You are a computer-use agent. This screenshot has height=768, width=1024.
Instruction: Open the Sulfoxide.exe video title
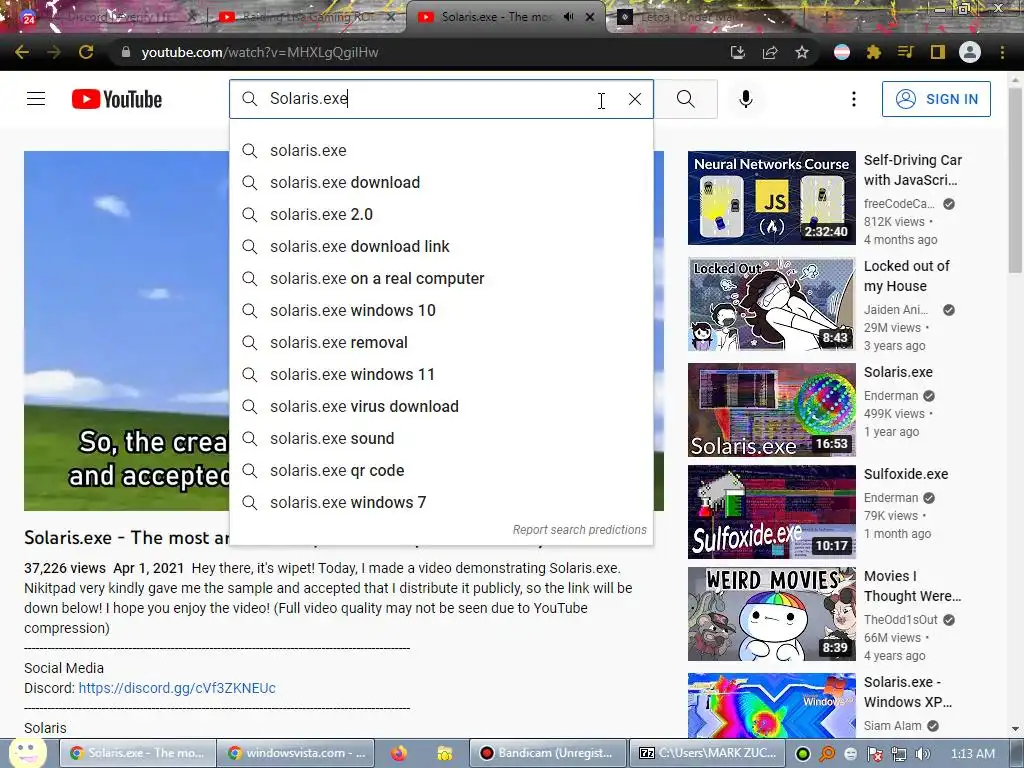tap(906, 474)
